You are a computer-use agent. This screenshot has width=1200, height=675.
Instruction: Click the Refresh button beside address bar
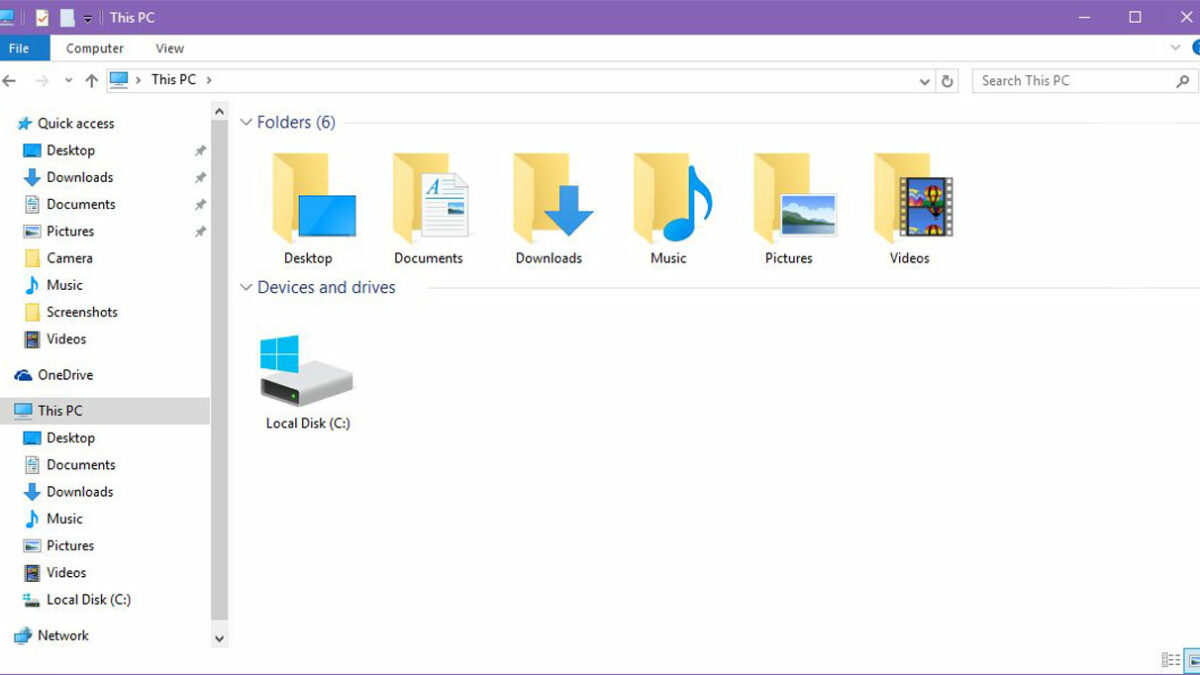click(948, 81)
